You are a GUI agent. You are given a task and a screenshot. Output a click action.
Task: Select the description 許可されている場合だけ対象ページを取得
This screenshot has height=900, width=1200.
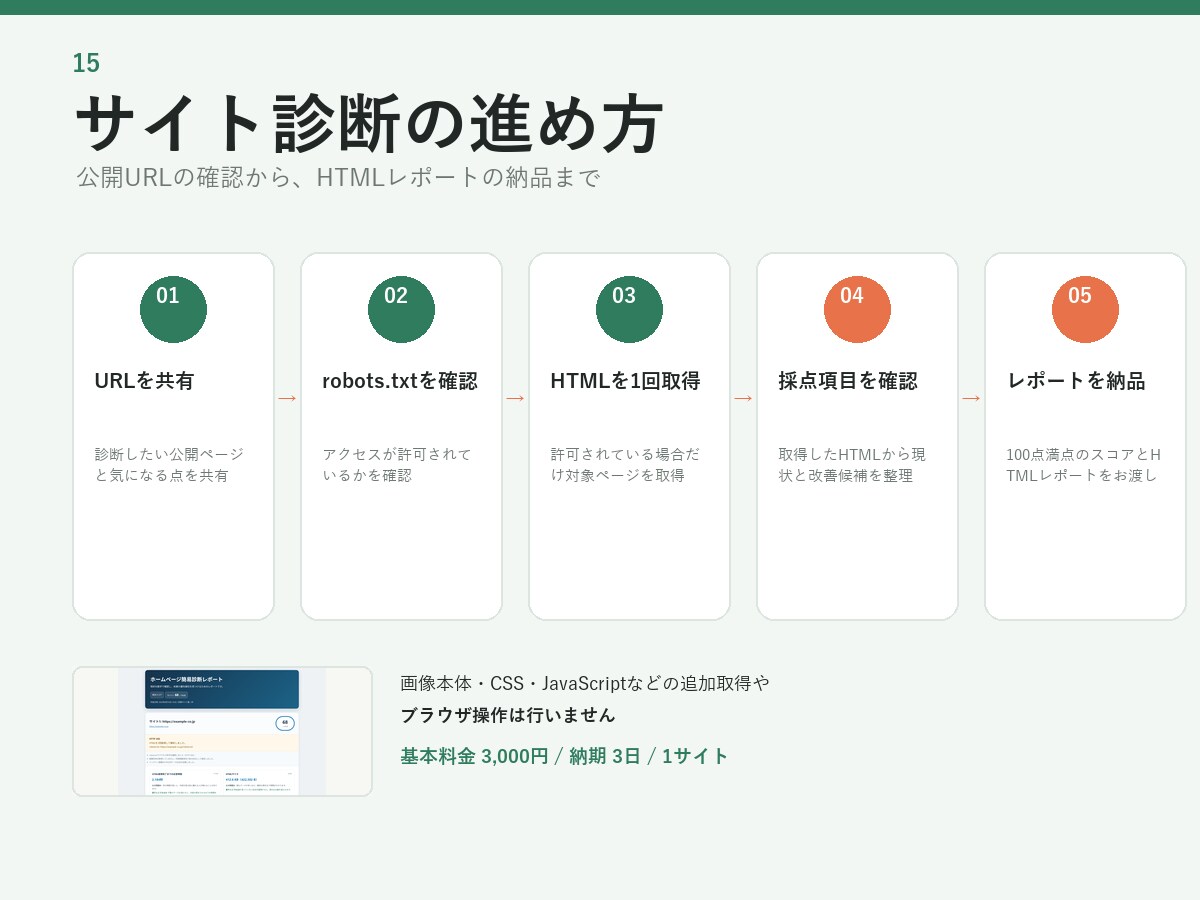625,464
